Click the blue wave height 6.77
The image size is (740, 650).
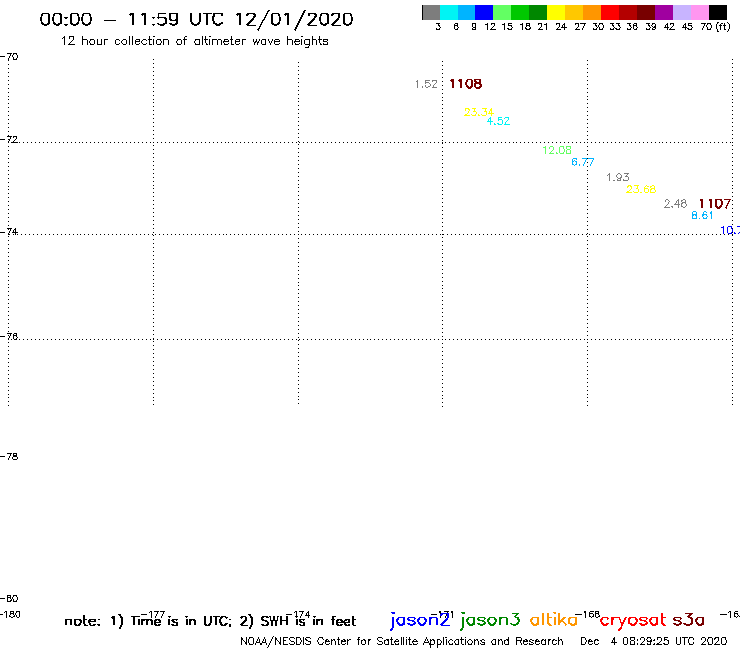pos(582,162)
